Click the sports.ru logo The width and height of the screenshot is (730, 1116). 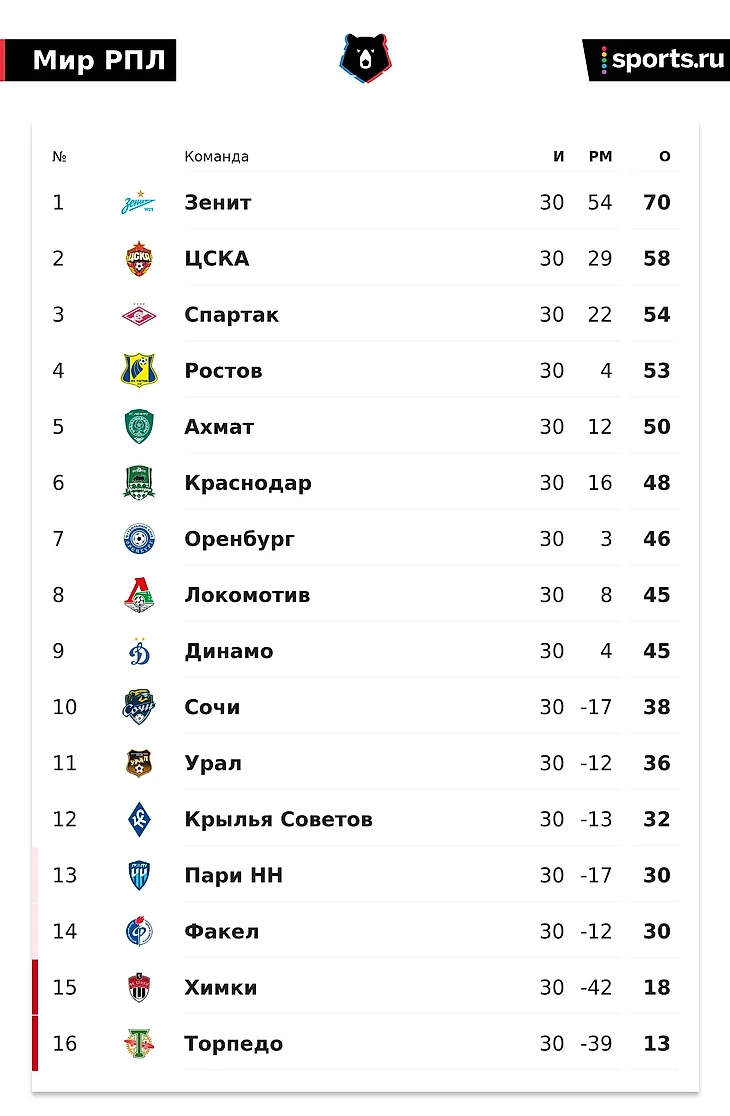(x=661, y=60)
